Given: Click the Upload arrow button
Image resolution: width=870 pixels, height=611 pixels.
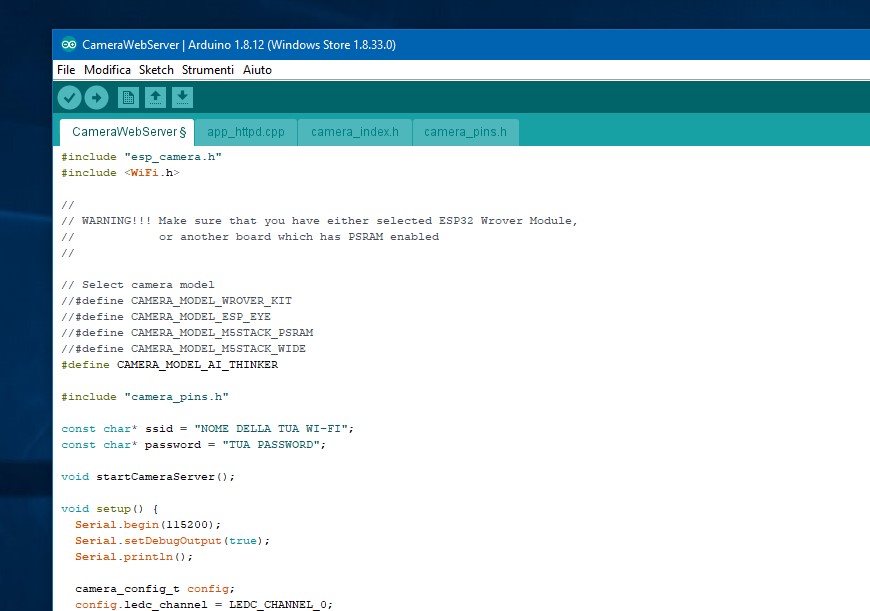Looking at the screenshot, I should tap(97, 98).
